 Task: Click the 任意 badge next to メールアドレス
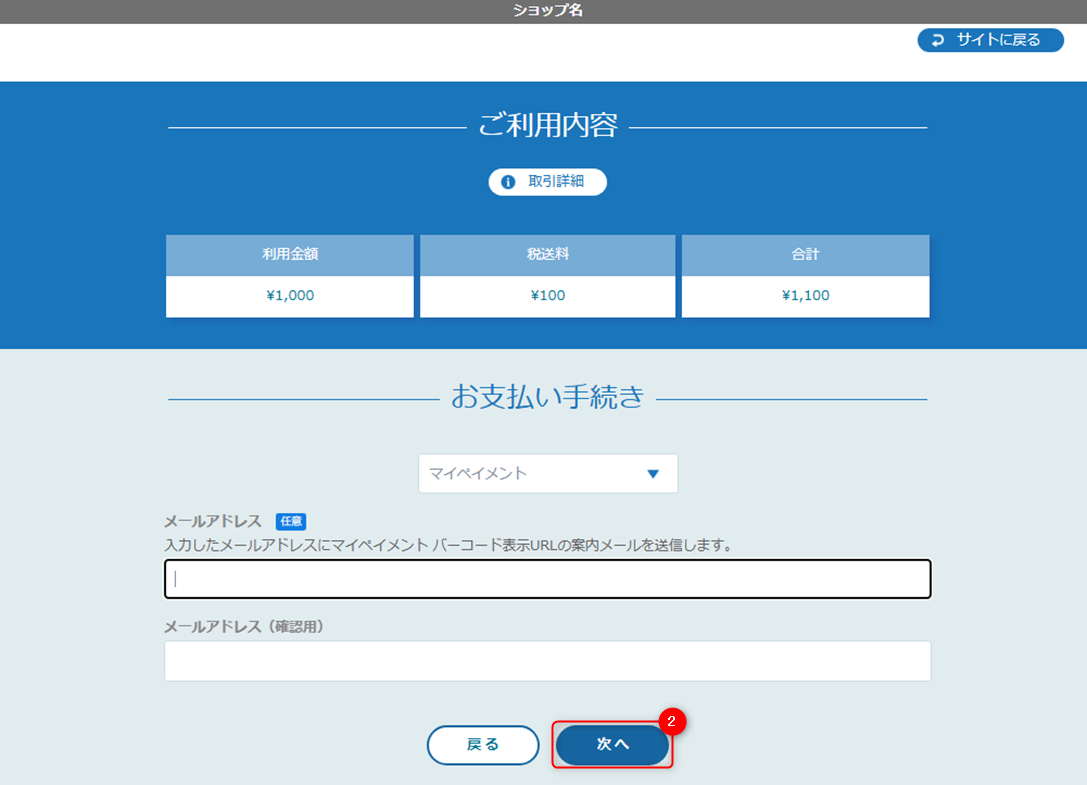(293, 521)
